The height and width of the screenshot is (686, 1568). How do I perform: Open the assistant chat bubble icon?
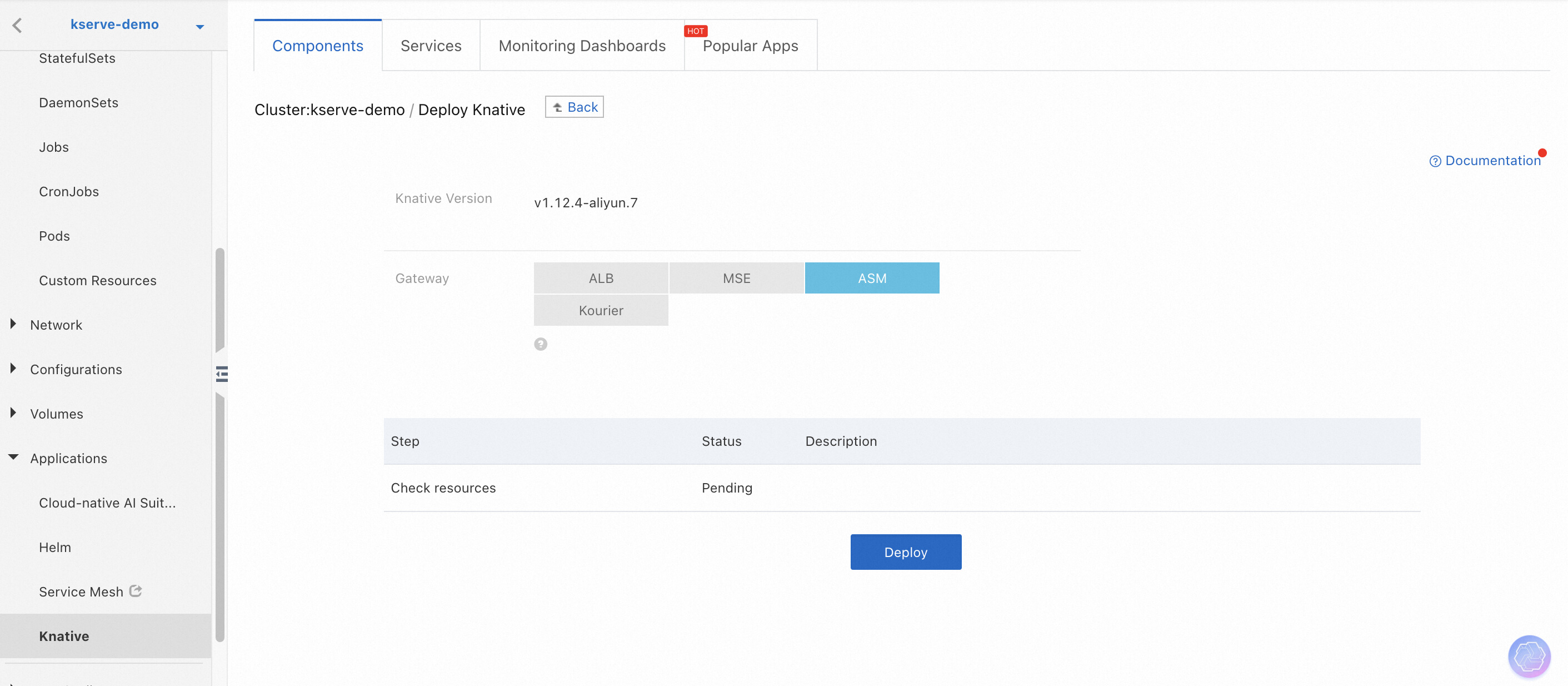tap(1529, 655)
